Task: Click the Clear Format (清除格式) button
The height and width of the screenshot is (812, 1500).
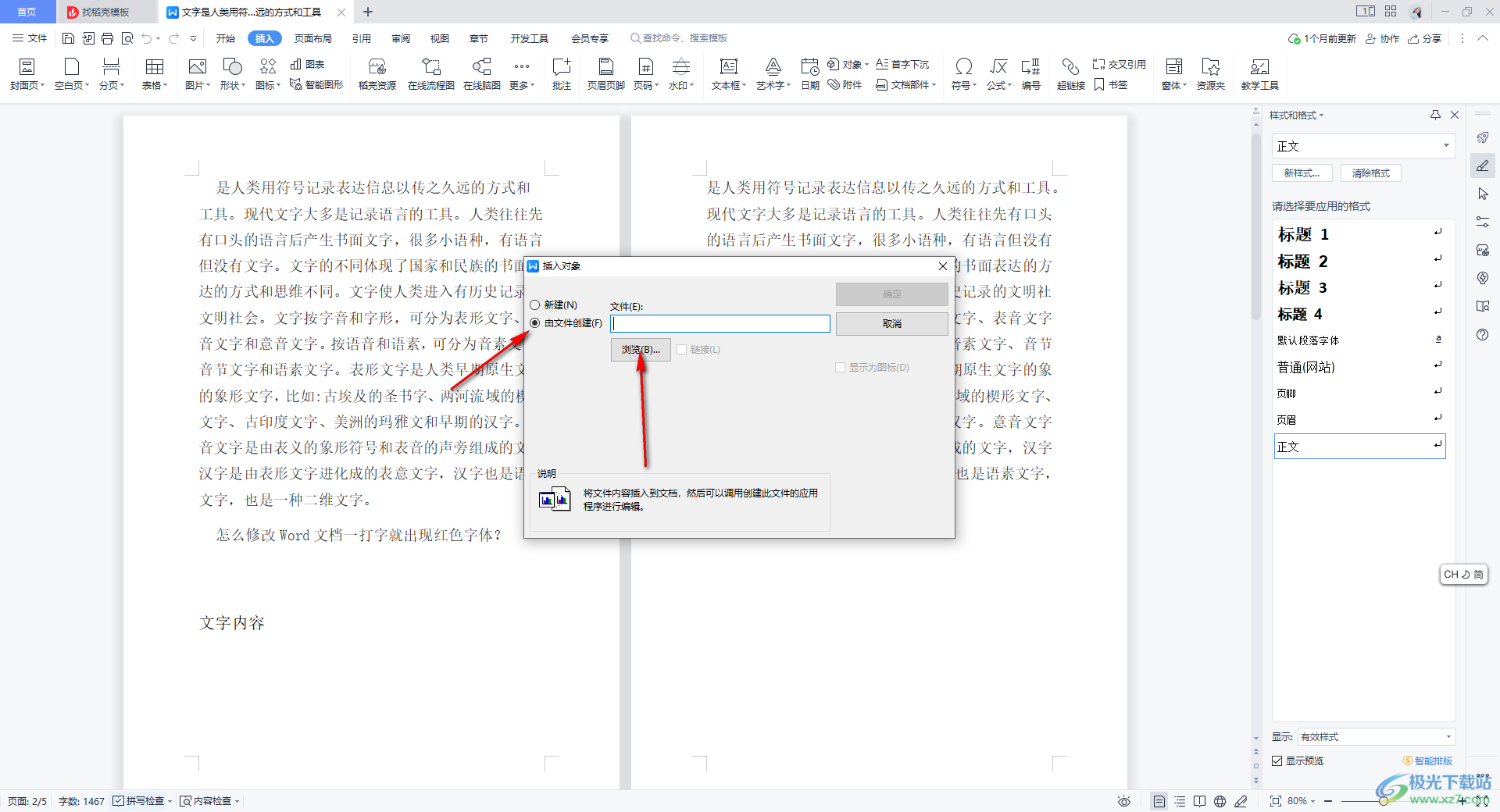Action: point(1371,173)
